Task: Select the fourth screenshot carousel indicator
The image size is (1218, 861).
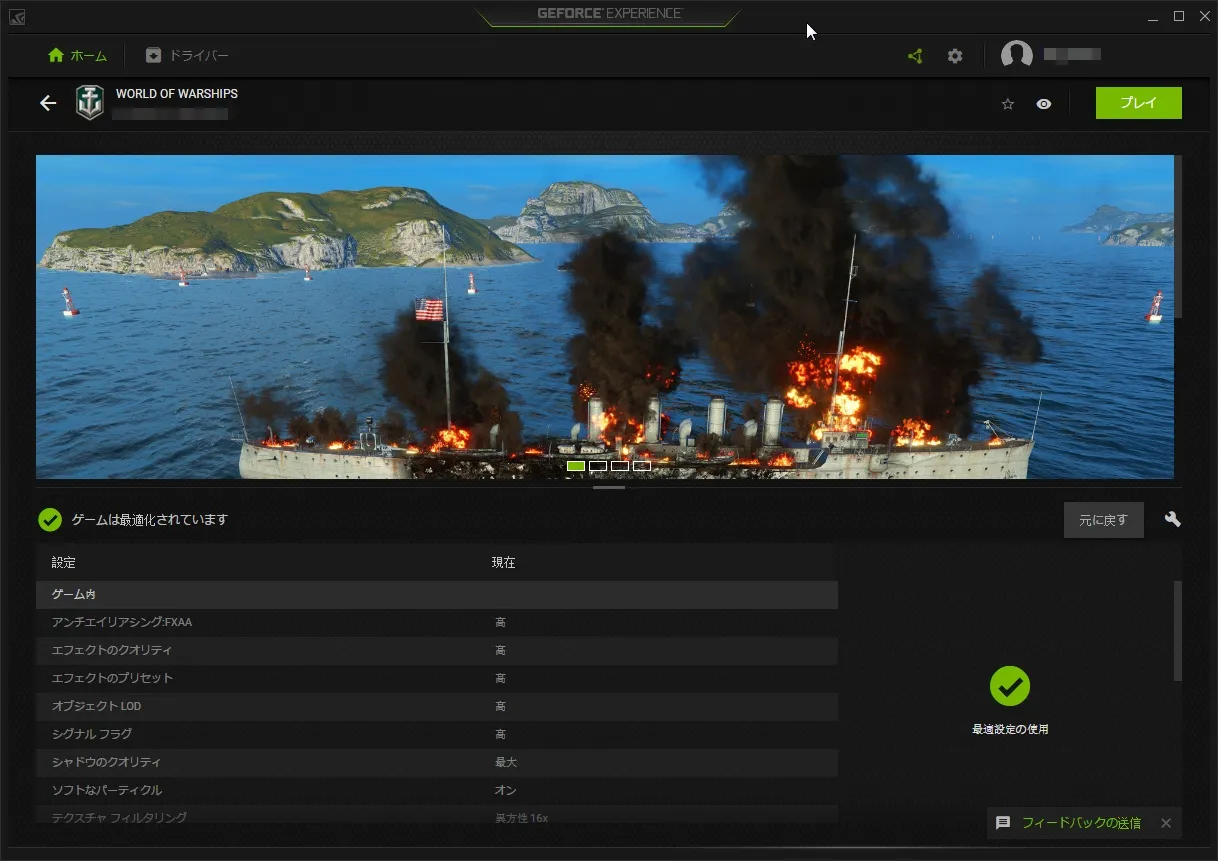Action: click(642, 466)
